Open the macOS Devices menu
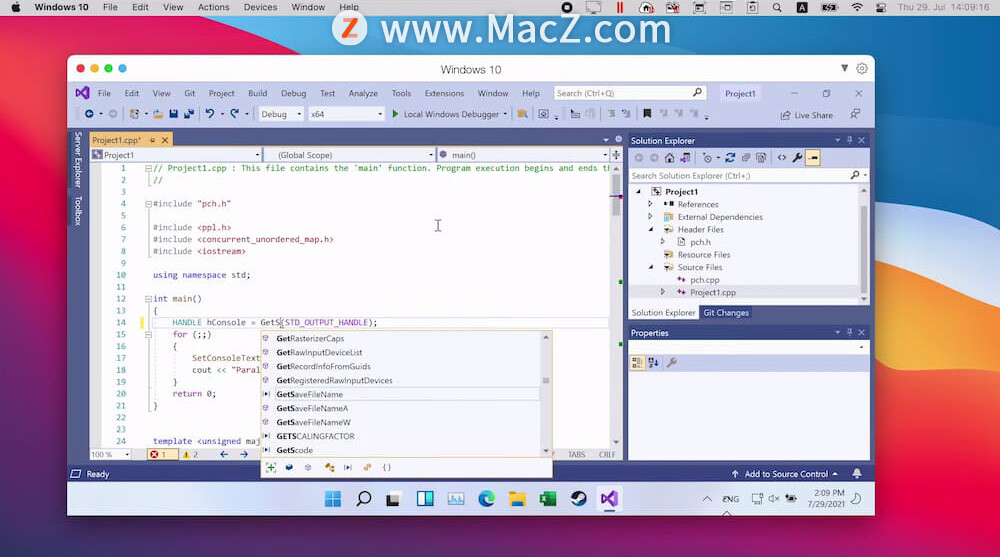1000x557 pixels. [x=260, y=7]
